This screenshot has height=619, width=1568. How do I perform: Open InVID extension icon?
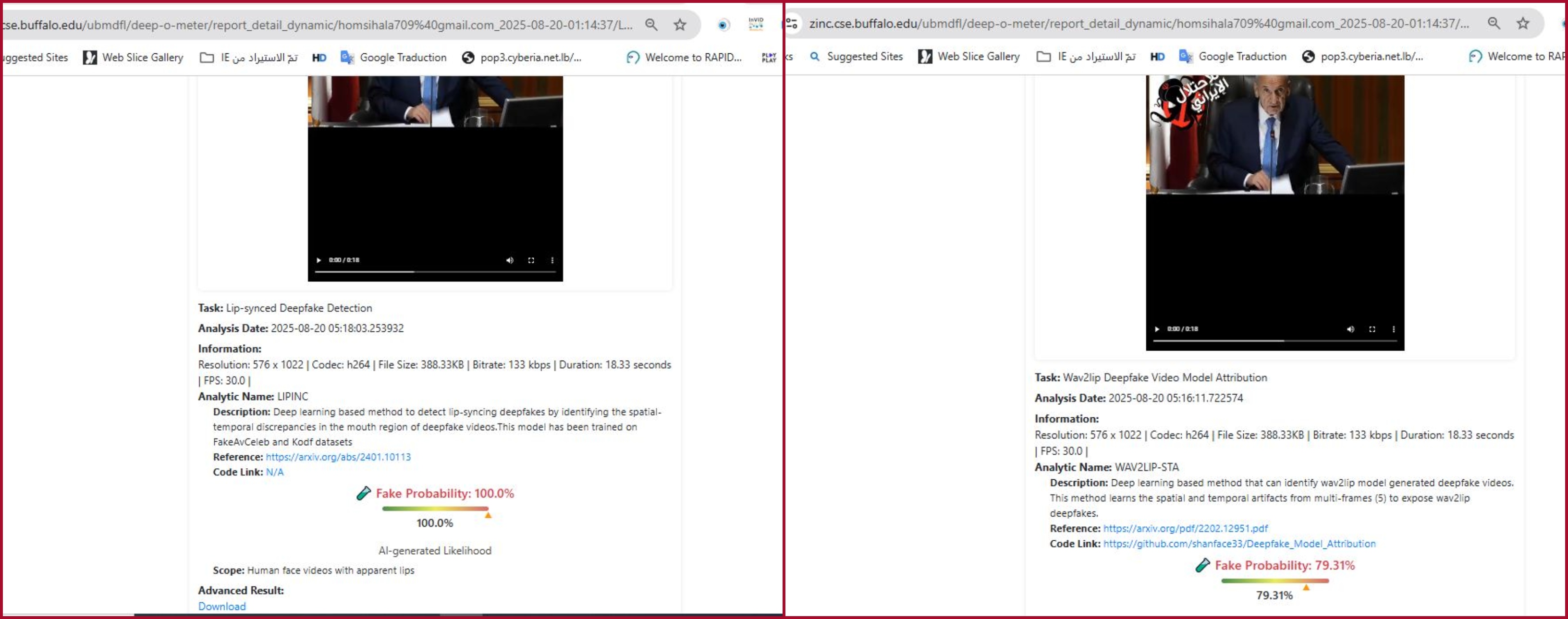(755, 24)
